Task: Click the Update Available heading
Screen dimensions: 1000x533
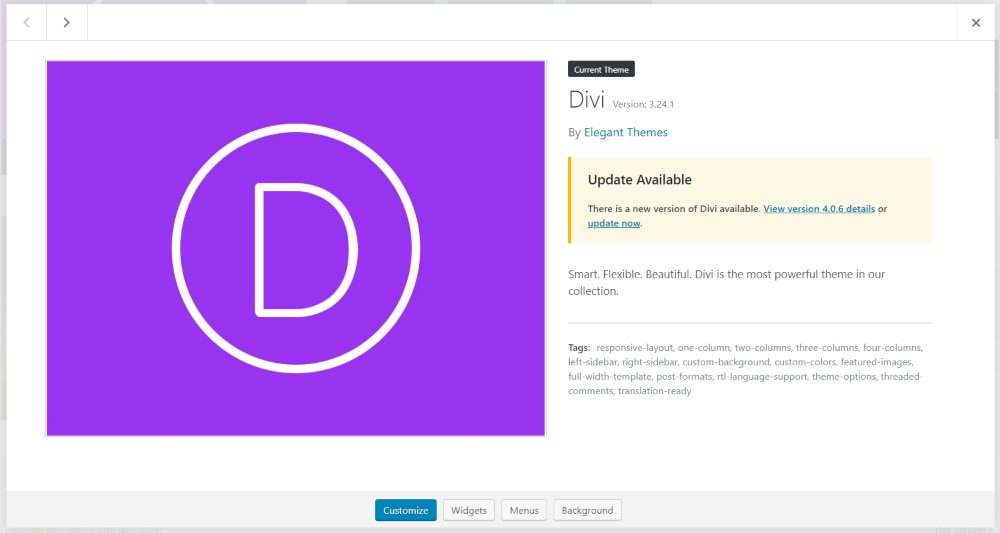Action: (x=640, y=180)
